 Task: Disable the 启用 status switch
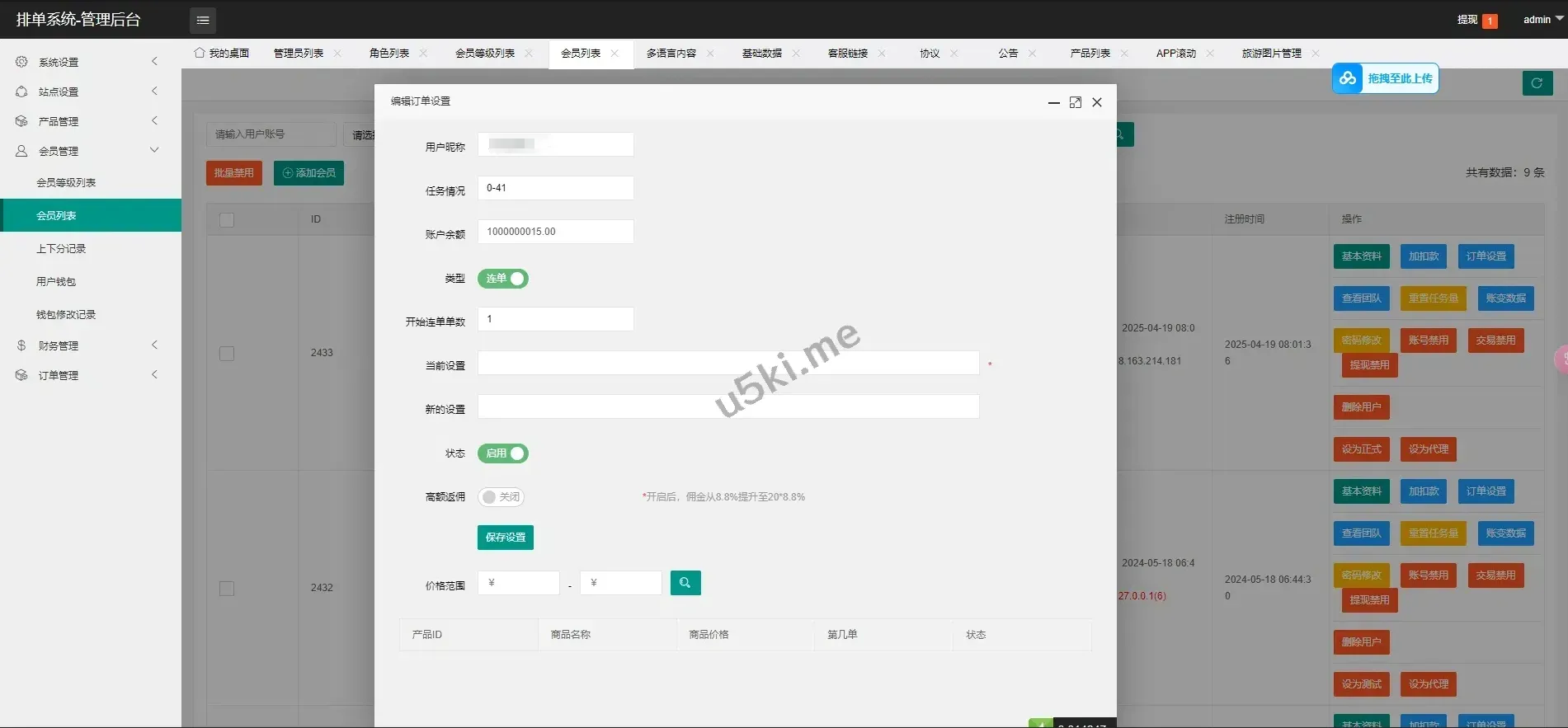pyautogui.click(x=502, y=453)
